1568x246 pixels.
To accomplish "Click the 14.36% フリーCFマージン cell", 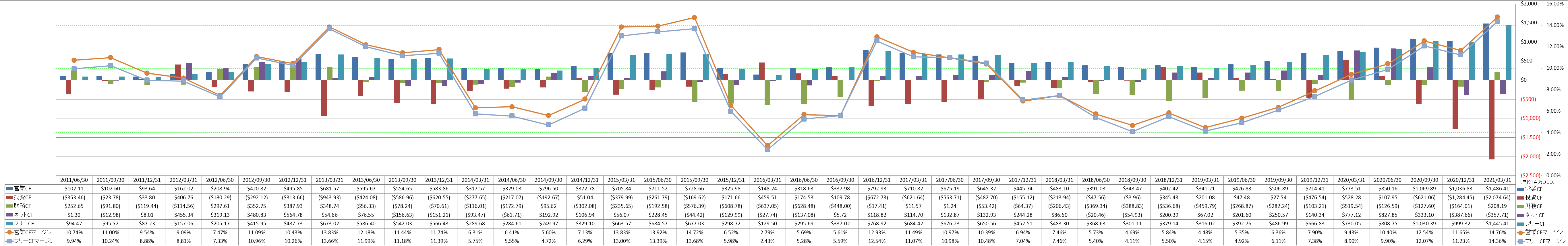I will [x=1498, y=241].
